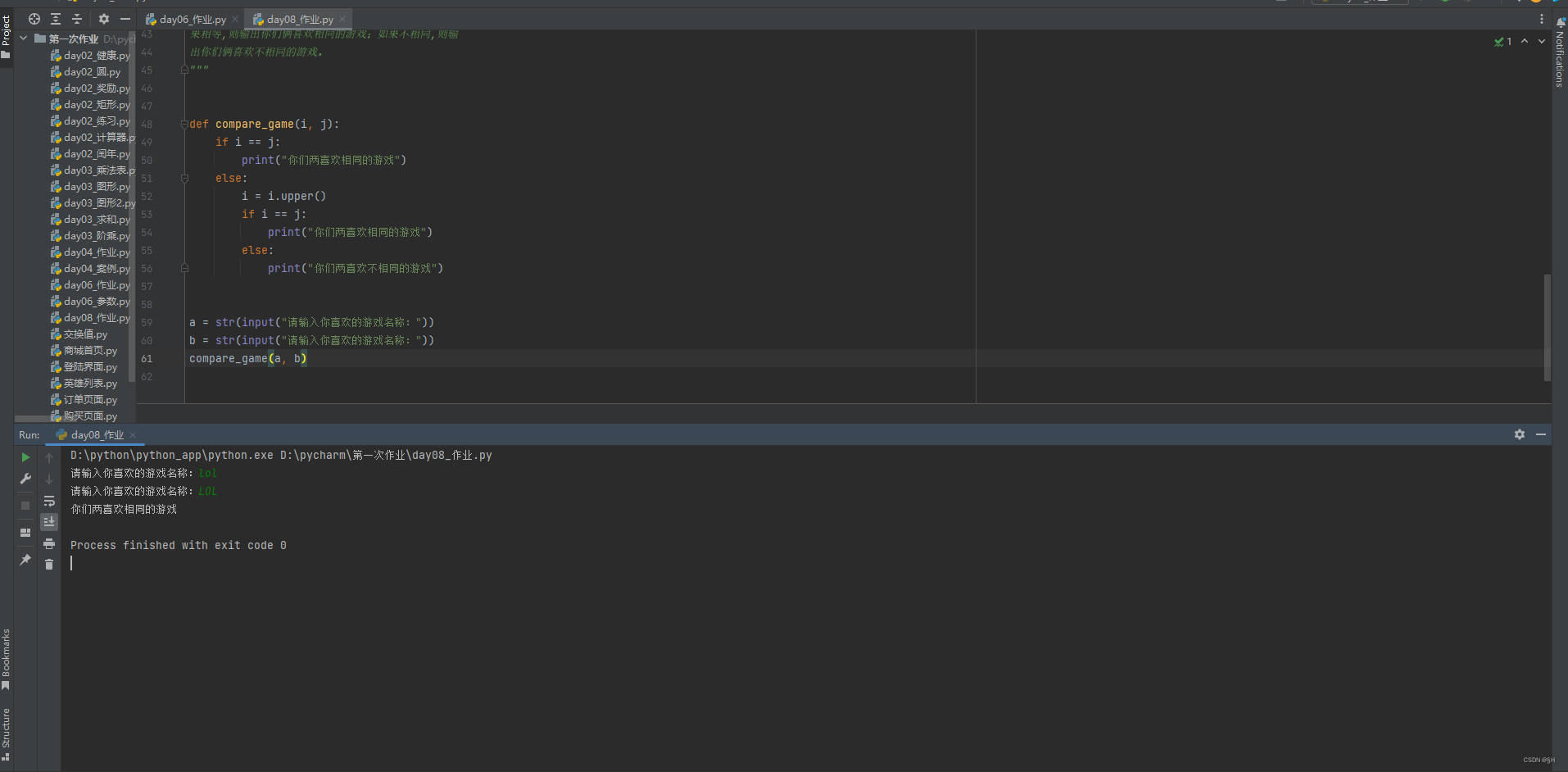This screenshot has width=1568, height=772.
Task: Click line number 61 in the gutter
Action: (x=147, y=359)
